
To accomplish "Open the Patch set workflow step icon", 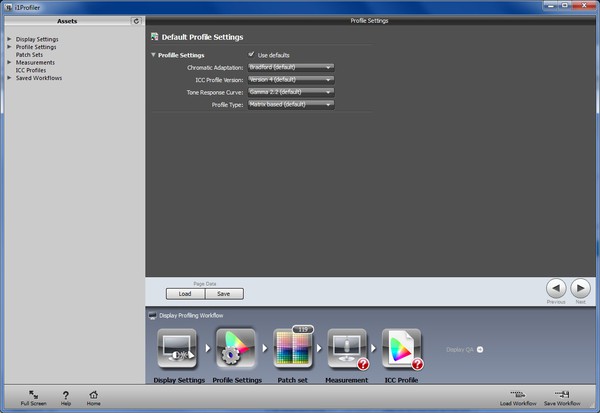I will (x=293, y=348).
